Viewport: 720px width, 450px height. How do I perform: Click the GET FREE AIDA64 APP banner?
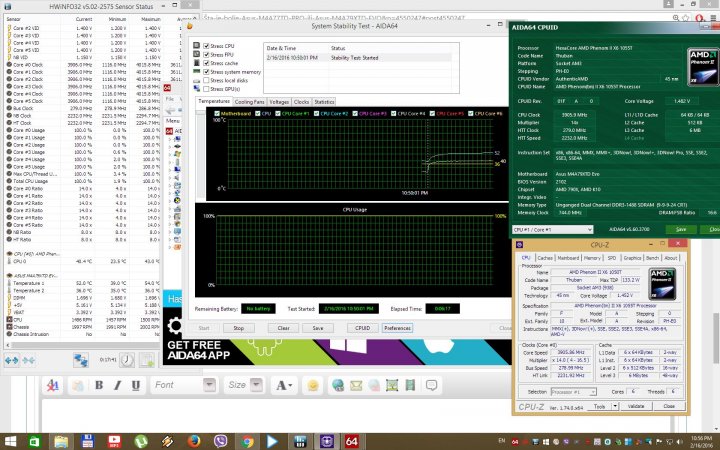337,352
